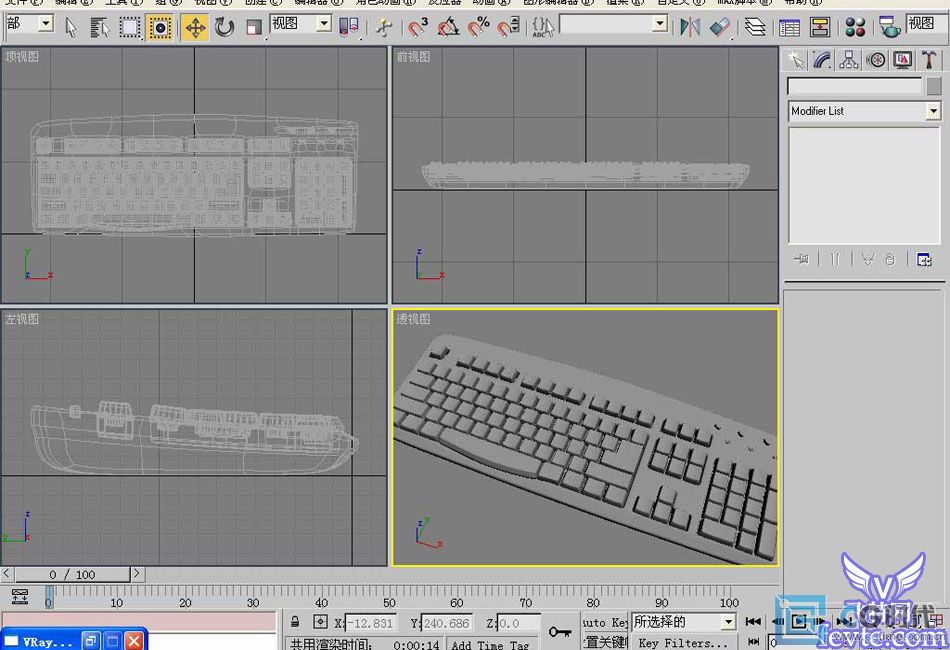Click Configure Modifier Sets icon
This screenshot has width=950, height=650.
point(924,259)
